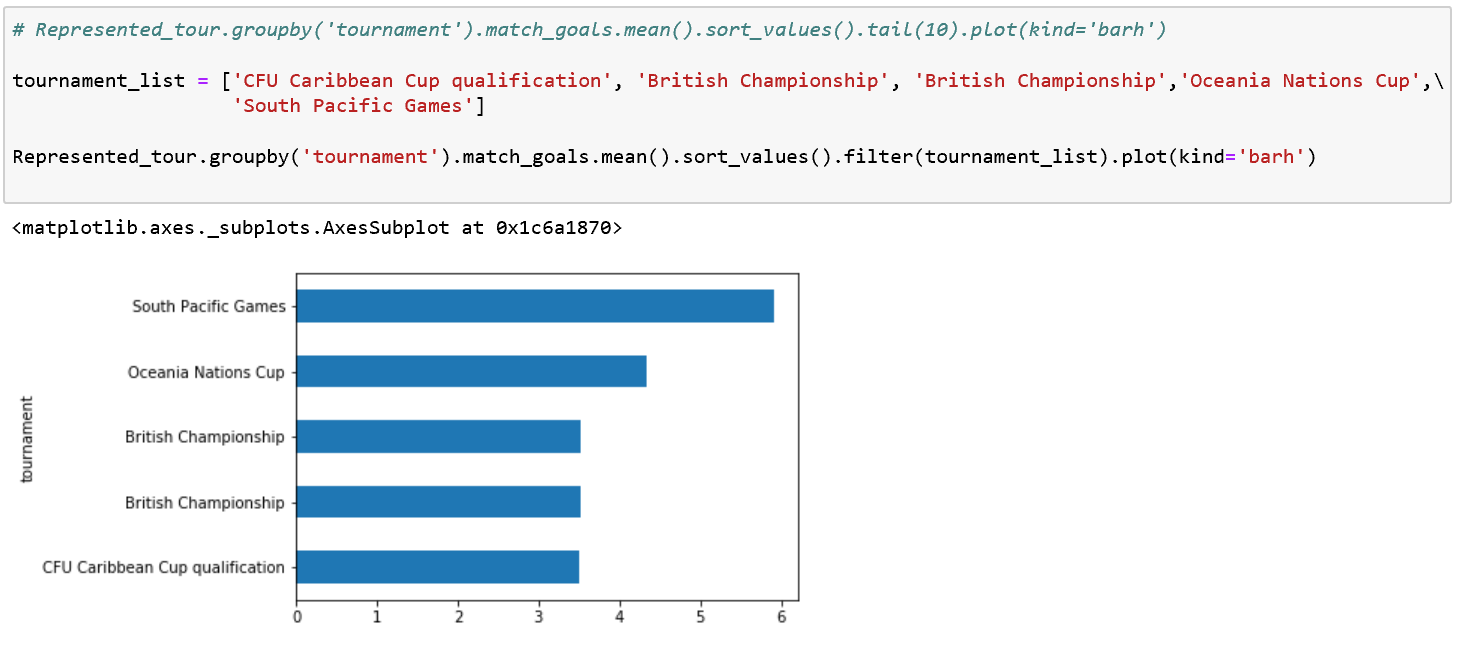The image size is (1459, 649).
Task: Click the zero origin of the x-axis
Action: pos(297,619)
